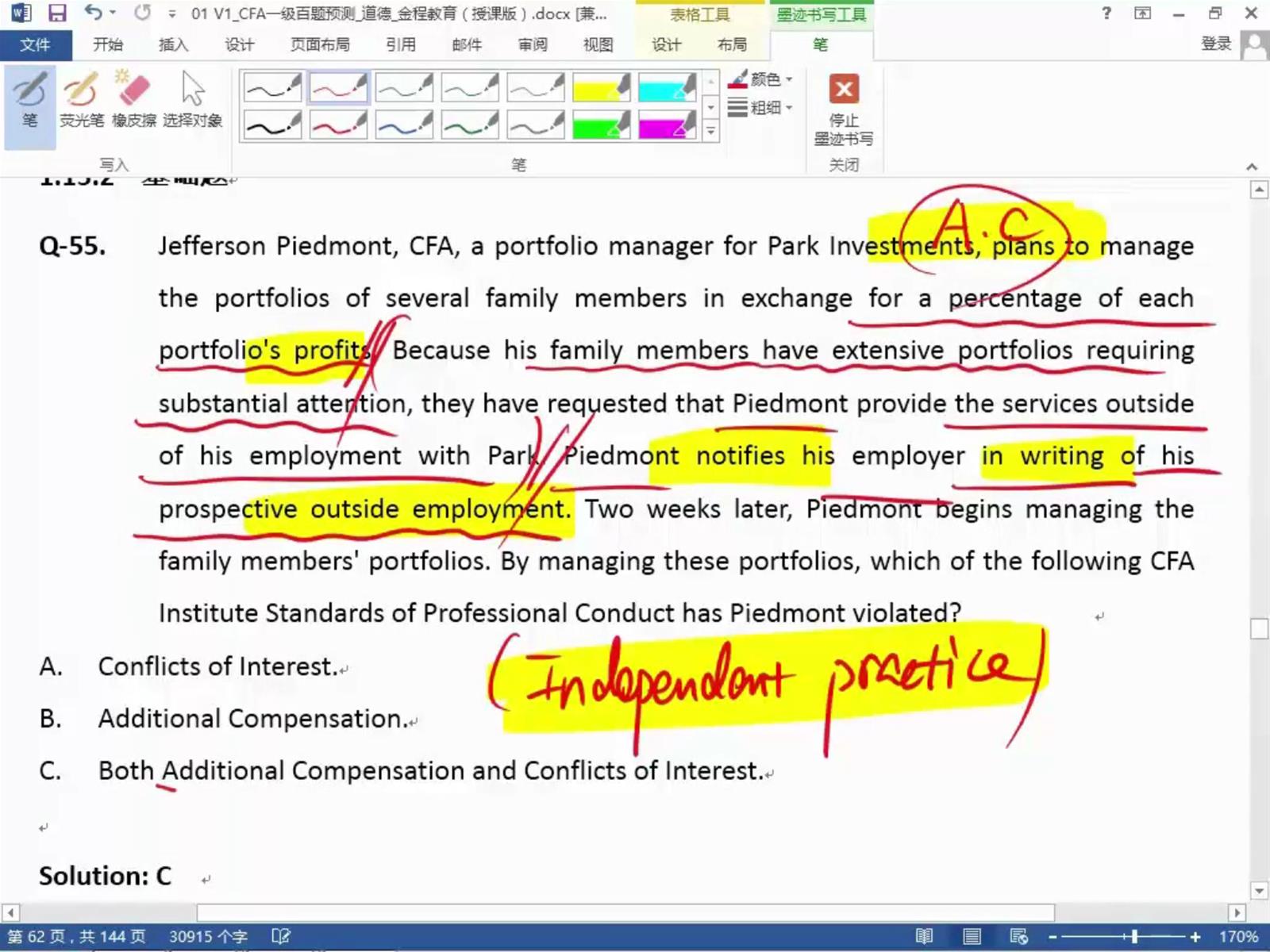1270x952 pixels.
Task: Click 登录 (Sign in) link
Action: [1215, 44]
